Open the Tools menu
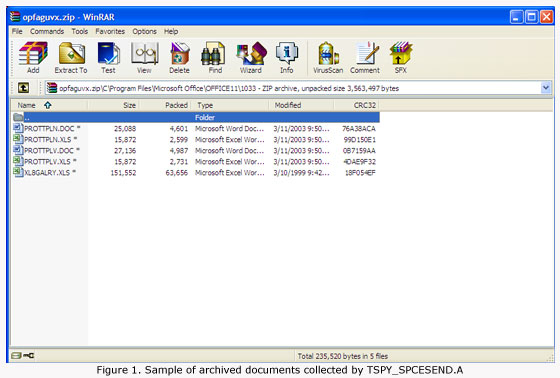Image resolution: width=560 pixels, height=378 pixels. click(79, 31)
